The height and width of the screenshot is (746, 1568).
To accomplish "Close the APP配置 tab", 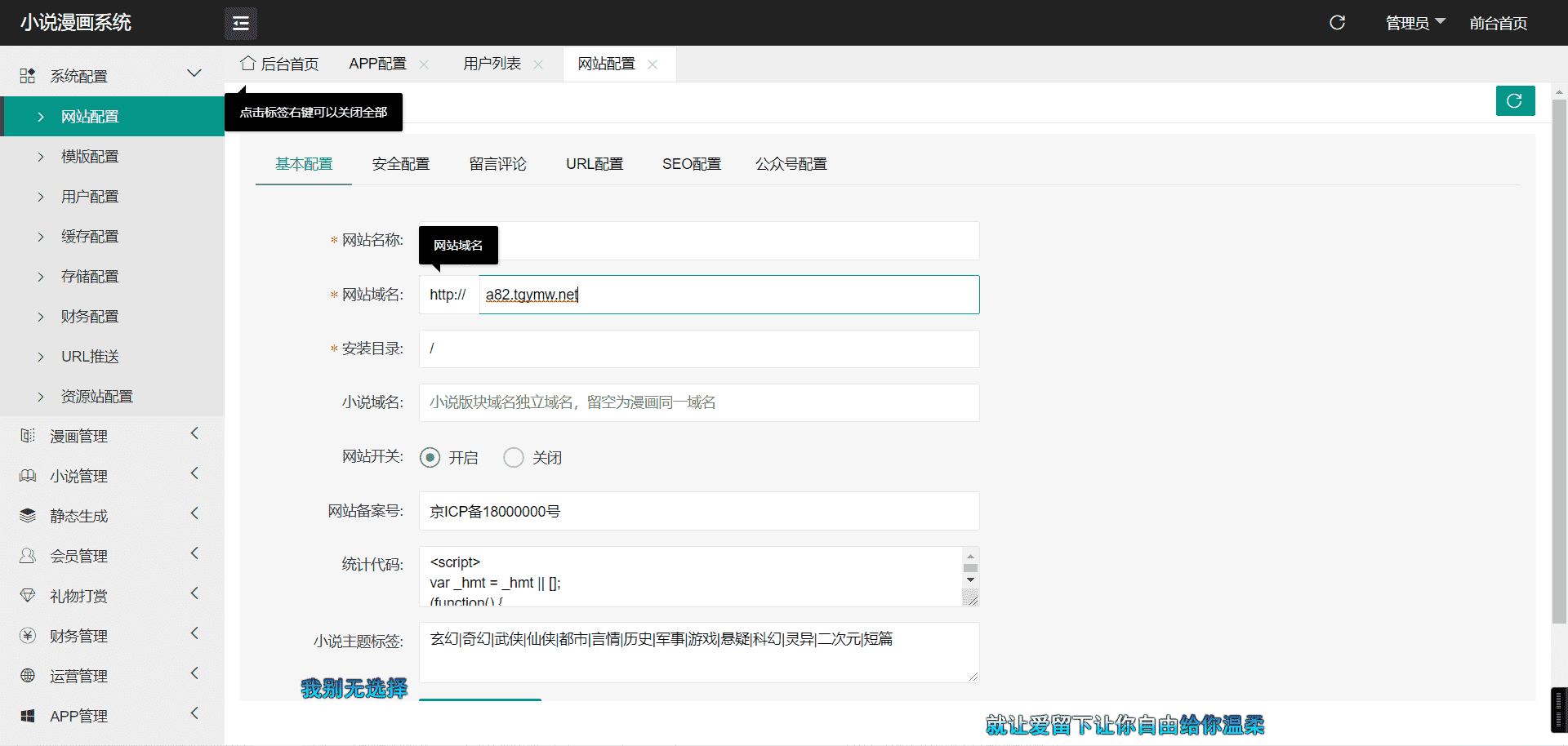I will [424, 64].
